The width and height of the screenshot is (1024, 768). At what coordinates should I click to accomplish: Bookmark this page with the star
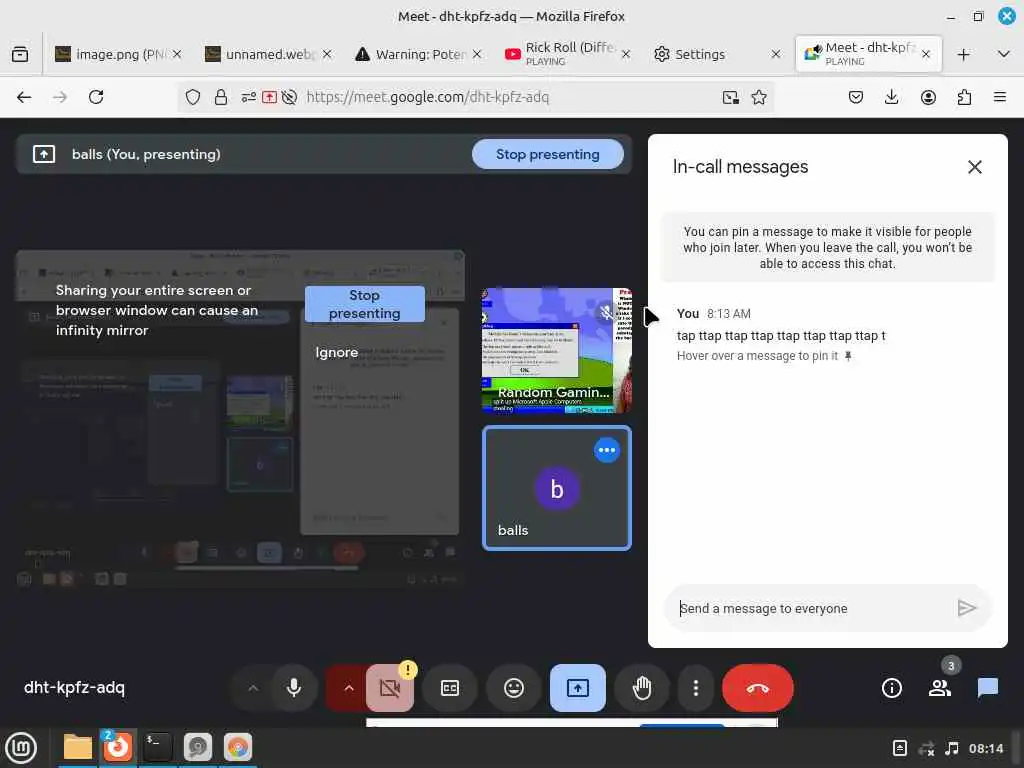tap(758, 97)
